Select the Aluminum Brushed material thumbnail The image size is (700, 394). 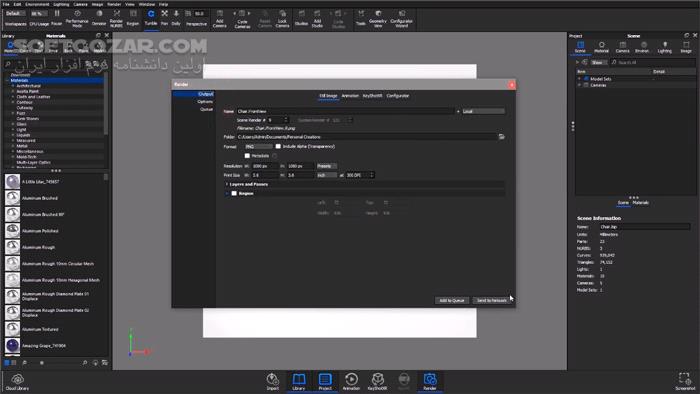point(12,198)
